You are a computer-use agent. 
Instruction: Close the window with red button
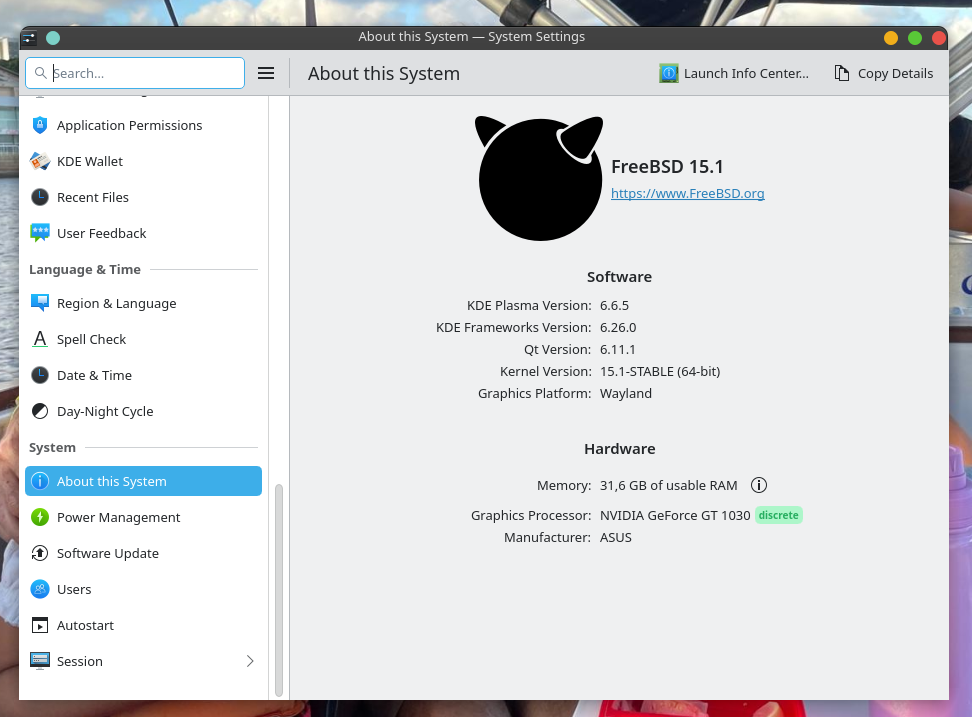point(939,38)
